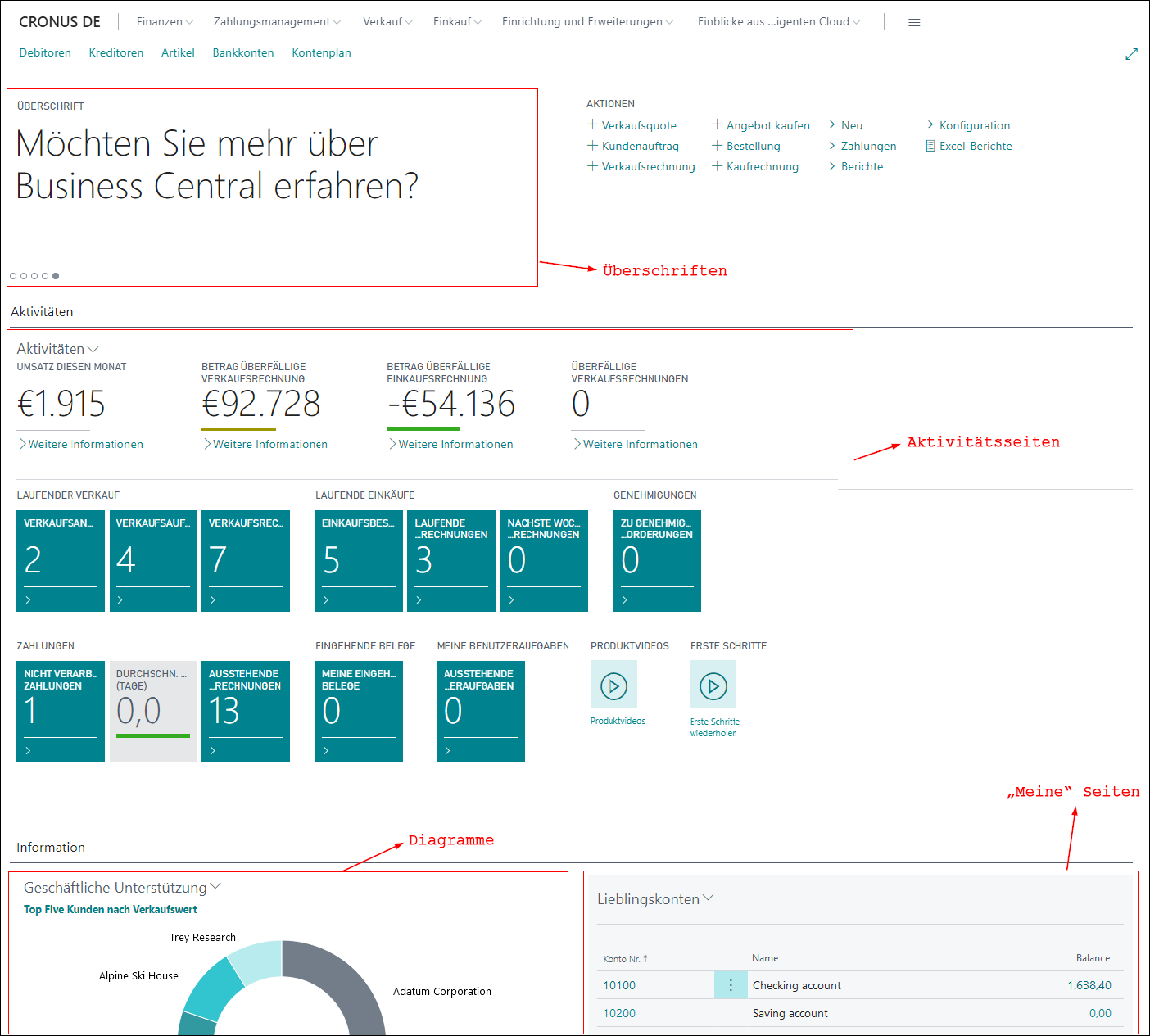Select the second headline carousel dot
The width and height of the screenshot is (1150, 1036).
24,276
